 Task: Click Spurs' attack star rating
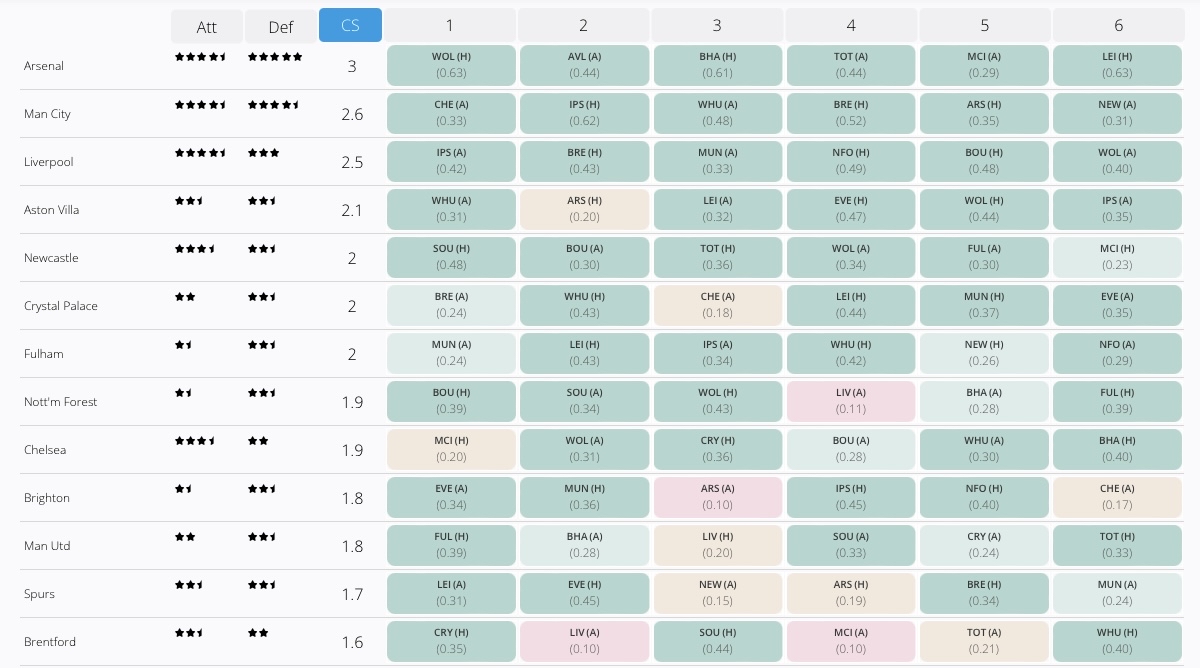[190, 585]
